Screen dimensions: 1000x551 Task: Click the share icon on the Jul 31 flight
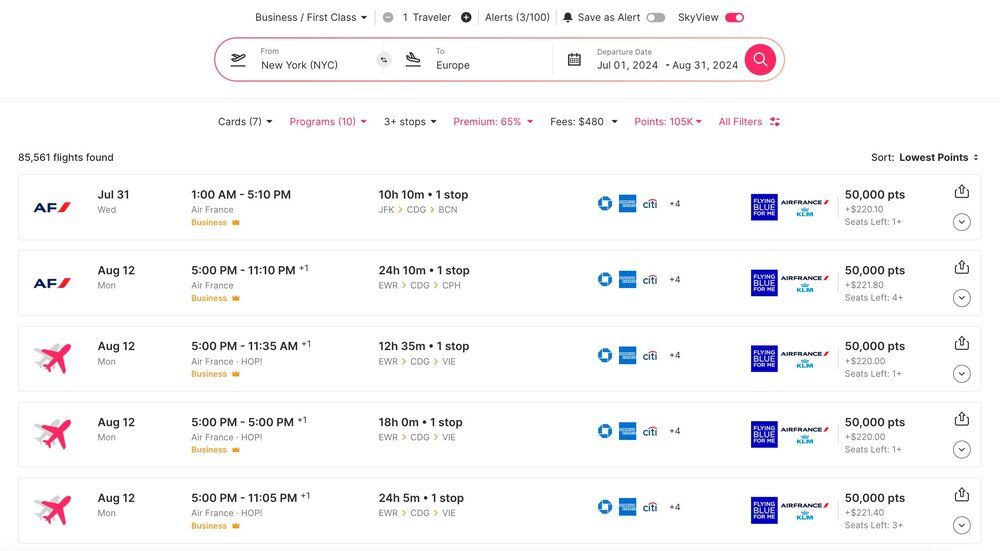(961, 192)
